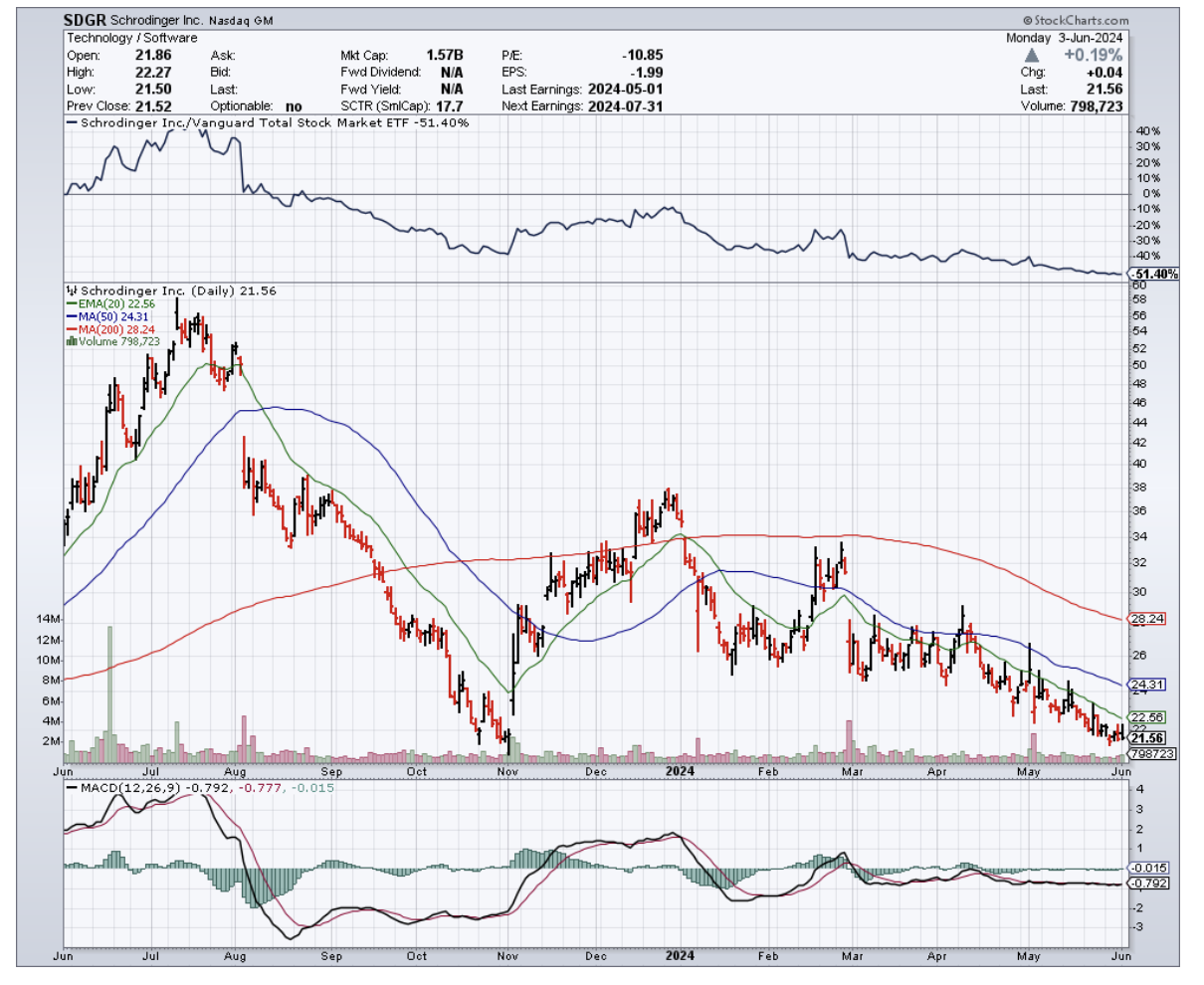1204x985 pixels.
Task: Click the EMA(20) green legend entry
Action: click(109, 303)
